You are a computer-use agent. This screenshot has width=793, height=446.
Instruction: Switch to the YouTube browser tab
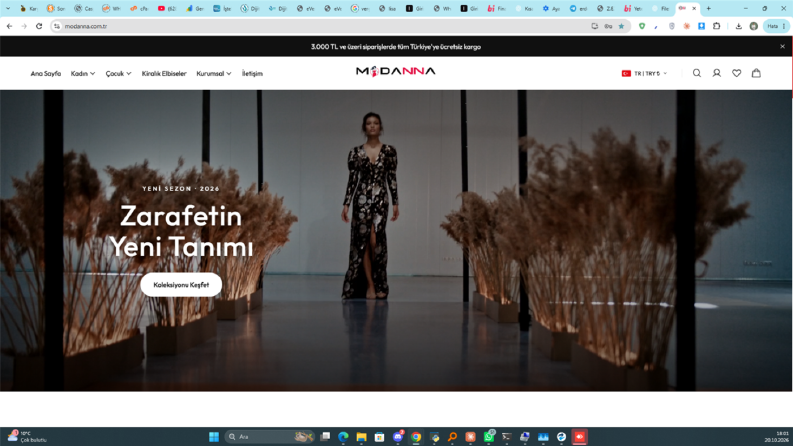click(x=166, y=9)
